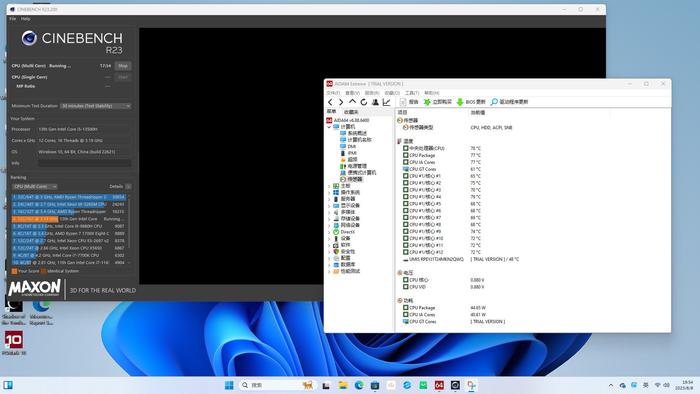The width and height of the screenshot is (700, 394).
Task: Open the Windows Start menu
Action: (229, 385)
